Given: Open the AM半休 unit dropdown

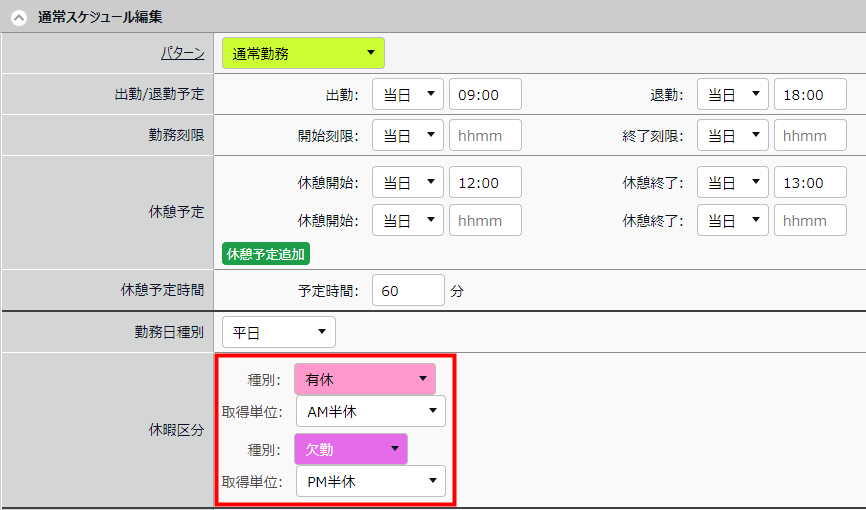Looking at the screenshot, I should click(370, 411).
